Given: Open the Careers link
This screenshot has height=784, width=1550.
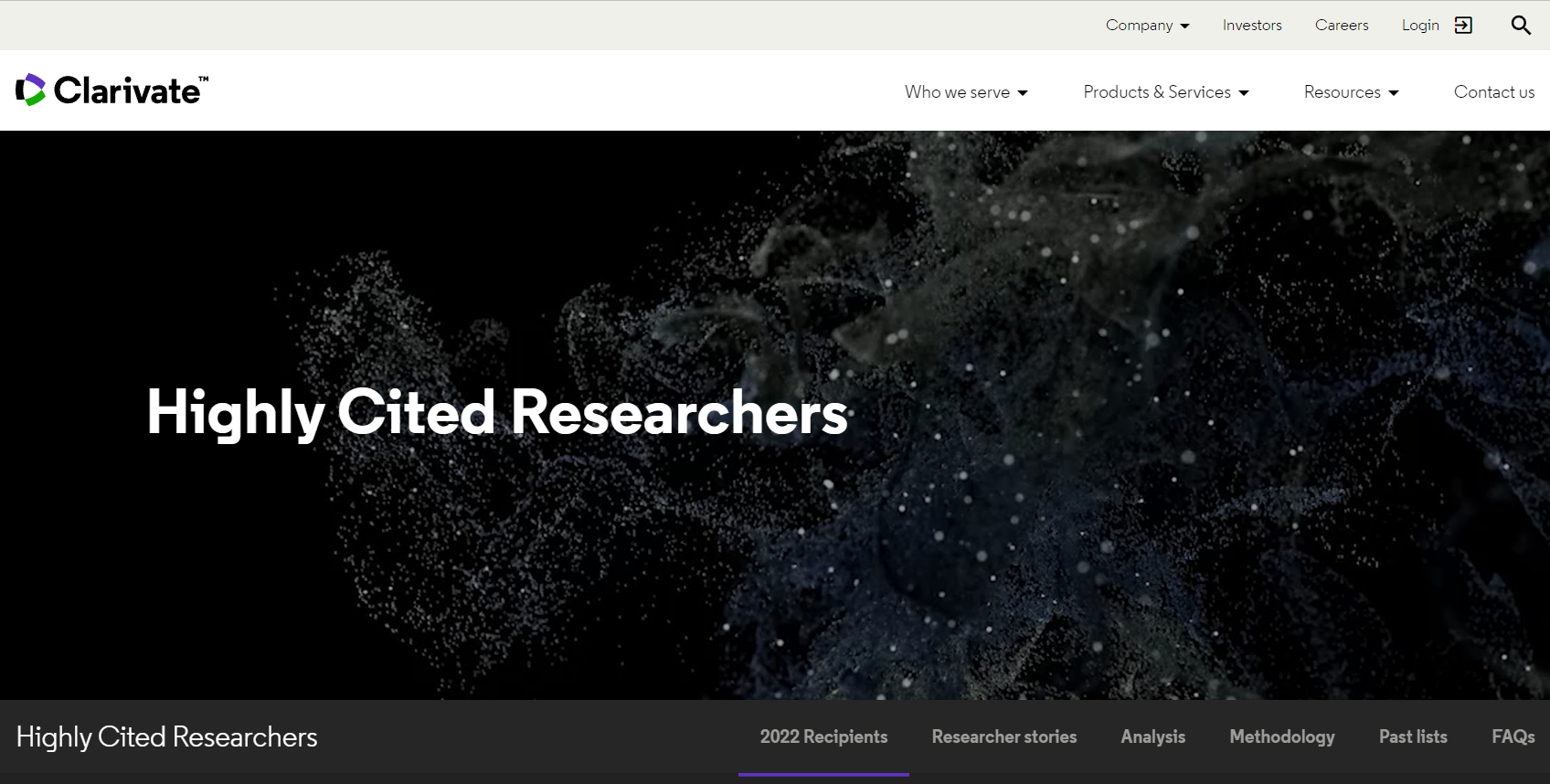Looking at the screenshot, I should (x=1342, y=26).
